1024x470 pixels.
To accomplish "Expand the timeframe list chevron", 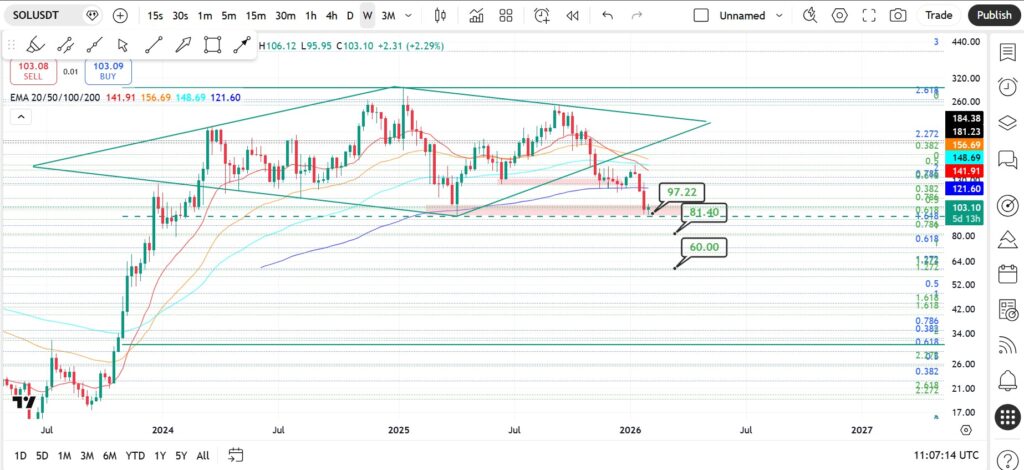I will pyautogui.click(x=409, y=16).
